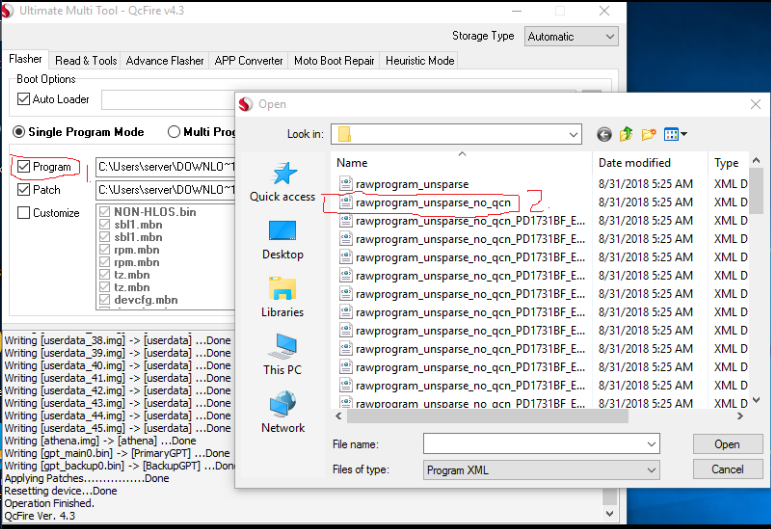Switch to Heuristic Mode tab
Image resolution: width=771 pixels, height=529 pixels.
click(419, 61)
